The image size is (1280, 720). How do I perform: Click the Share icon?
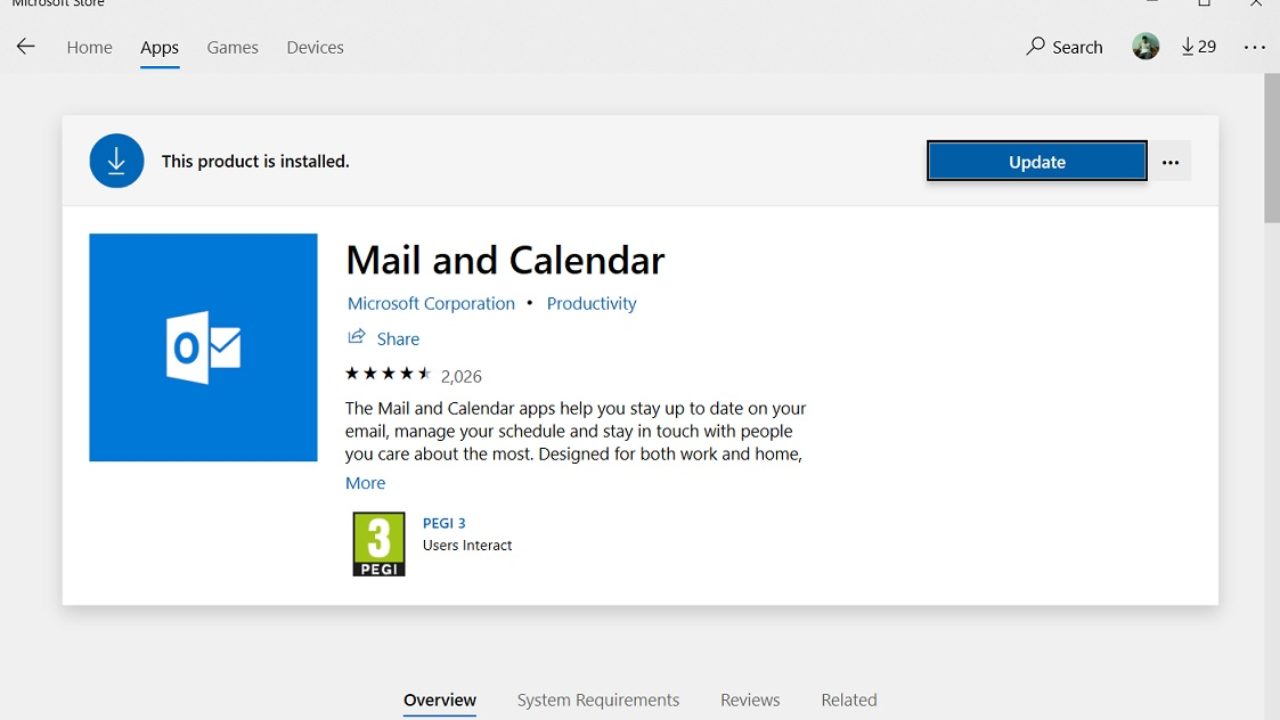(356, 338)
